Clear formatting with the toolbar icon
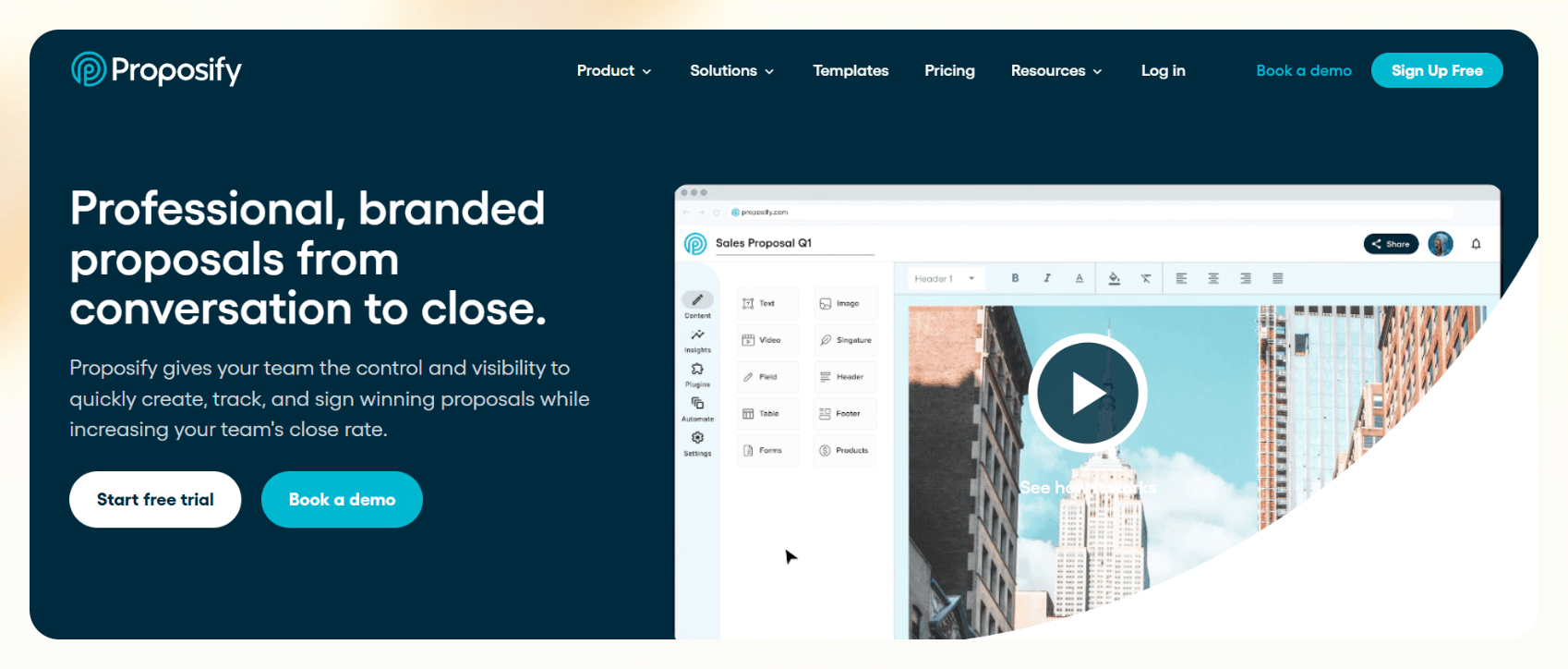The image size is (1568, 669). click(x=1146, y=278)
